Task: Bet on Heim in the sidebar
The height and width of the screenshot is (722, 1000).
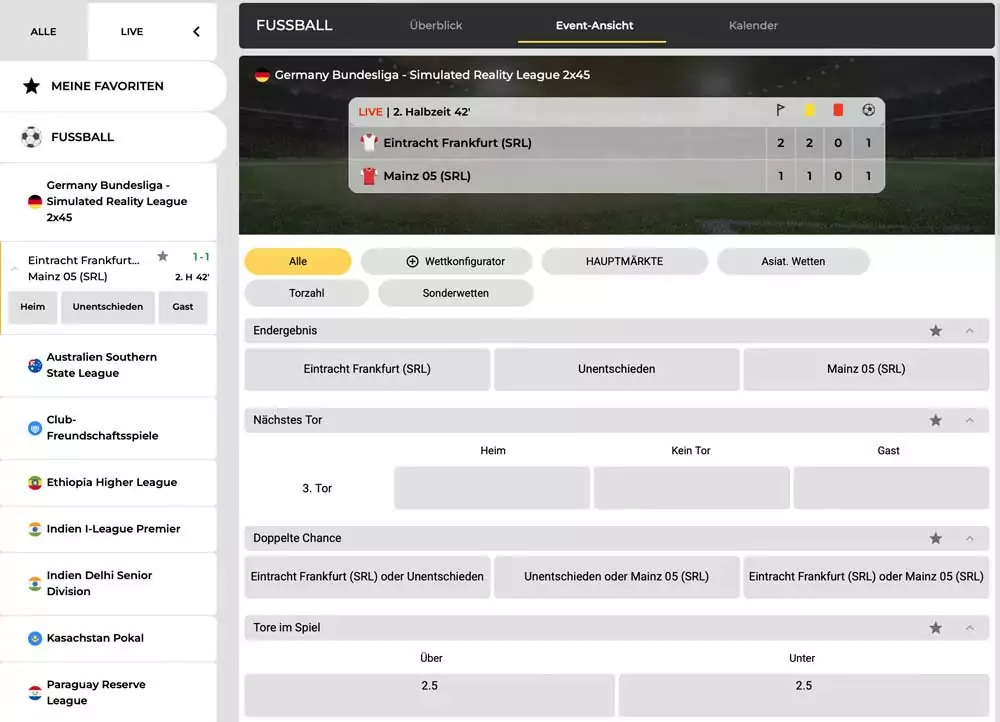Action: pos(33,307)
